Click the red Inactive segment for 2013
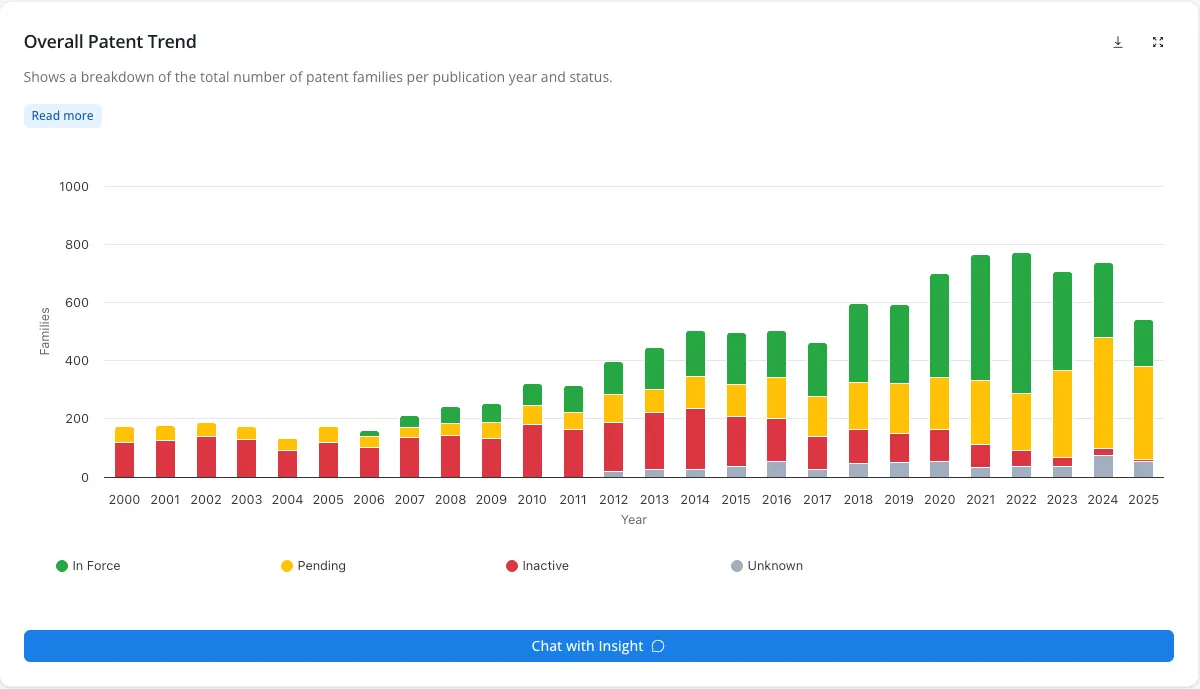The width and height of the screenshot is (1200, 689). [x=654, y=441]
